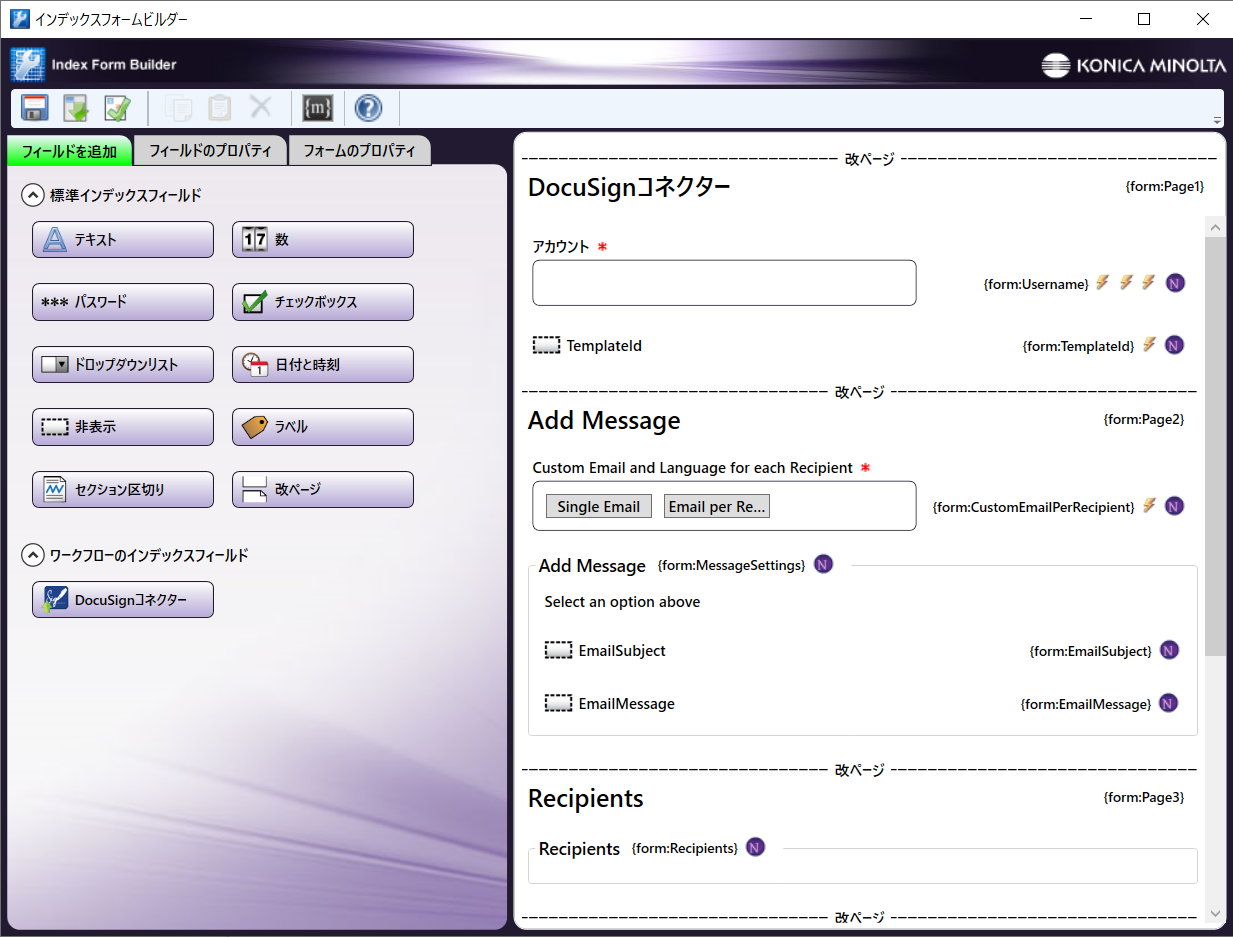This screenshot has width=1233, height=937.
Task: Click the hidden-field icon beside TemplateId
Action: coord(546,345)
